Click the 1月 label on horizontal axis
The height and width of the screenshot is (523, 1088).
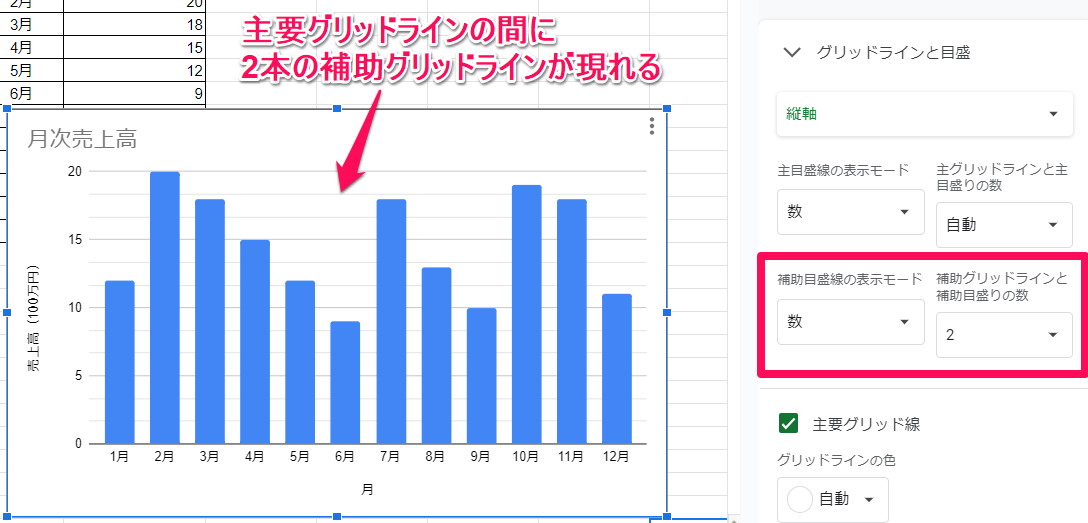(119, 457)
